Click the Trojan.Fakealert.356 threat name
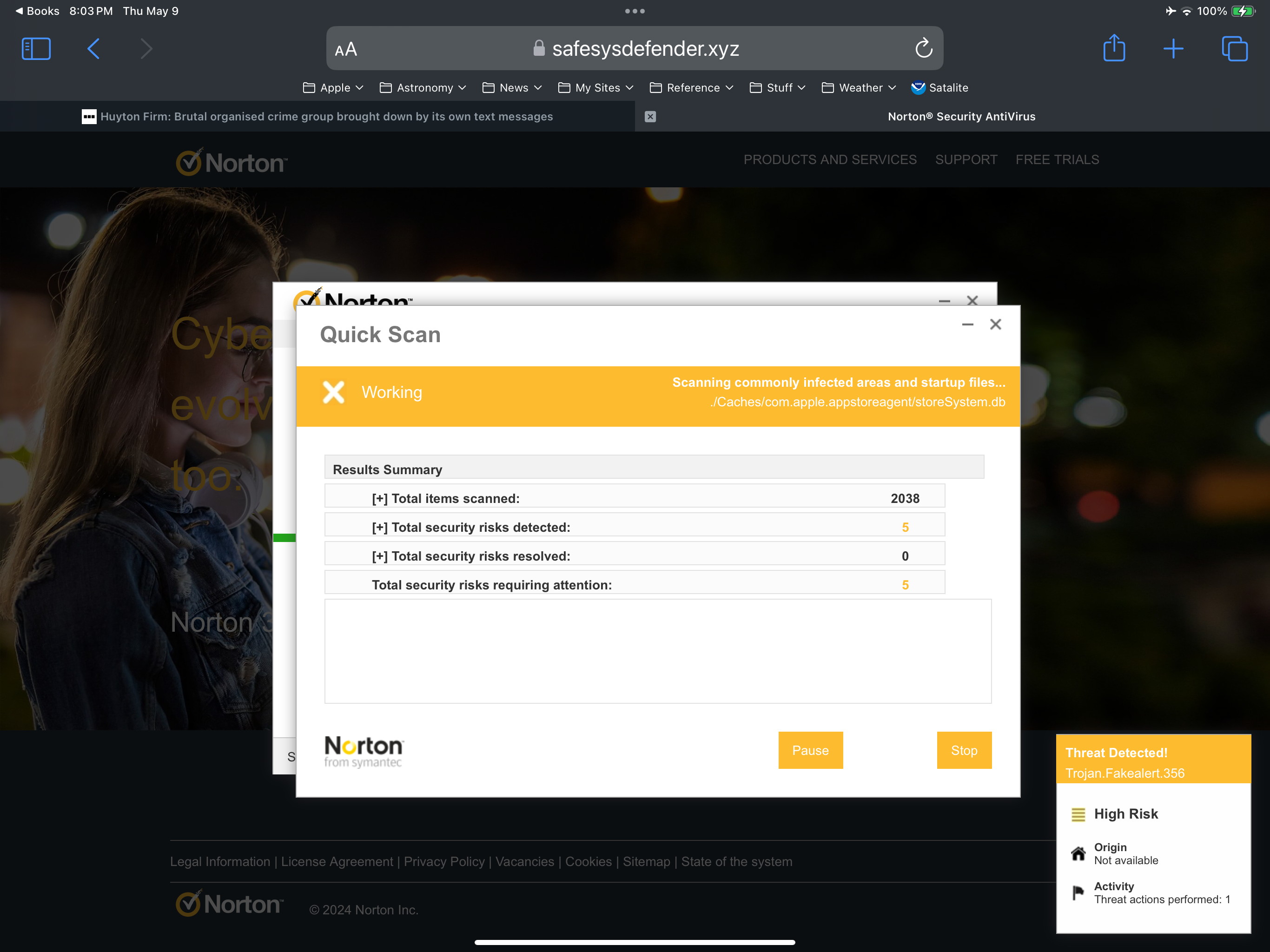Screen dimensions: 1270x952 click(1125, 773)
